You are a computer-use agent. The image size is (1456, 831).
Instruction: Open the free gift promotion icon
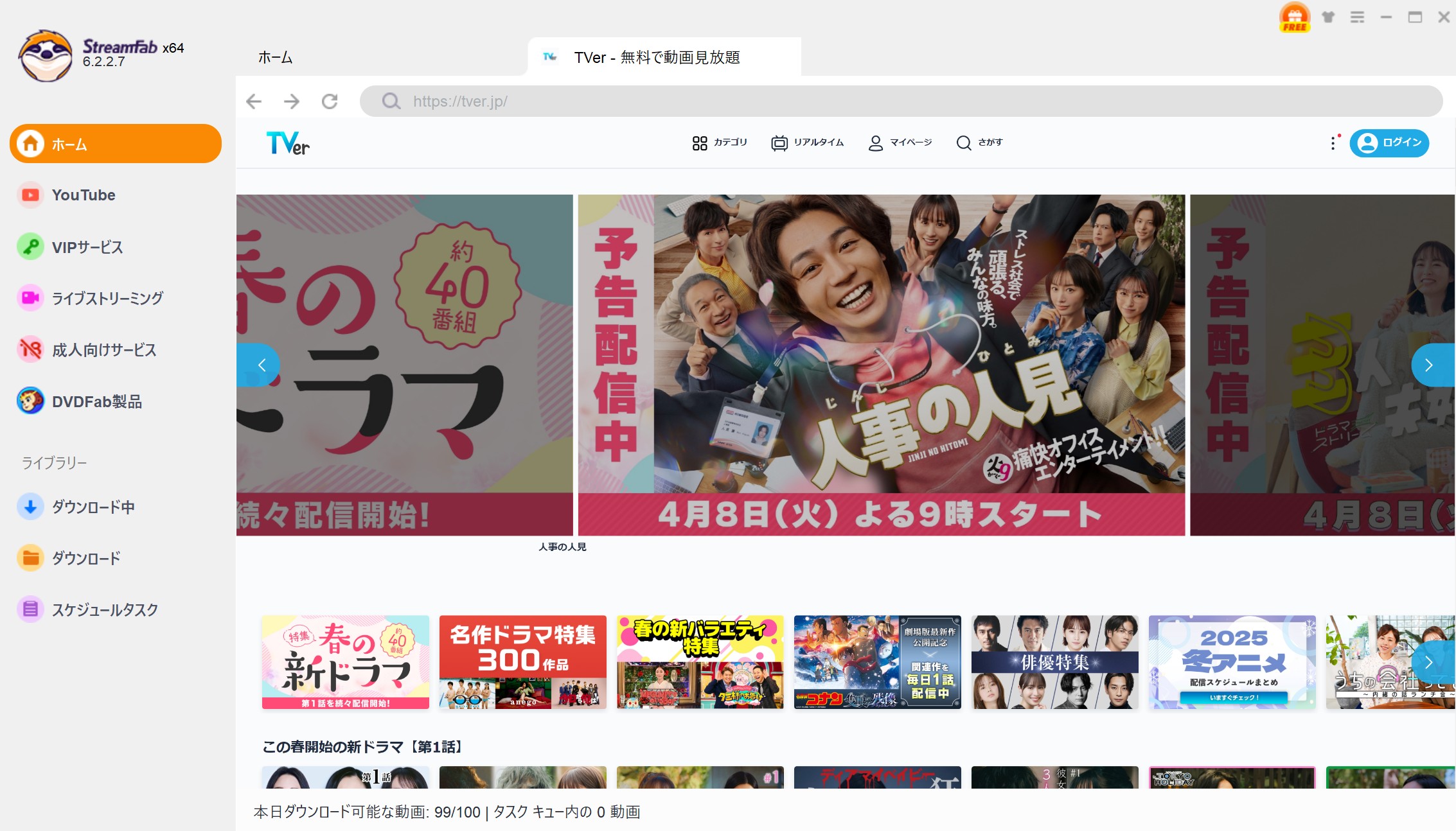point(1295,17)
